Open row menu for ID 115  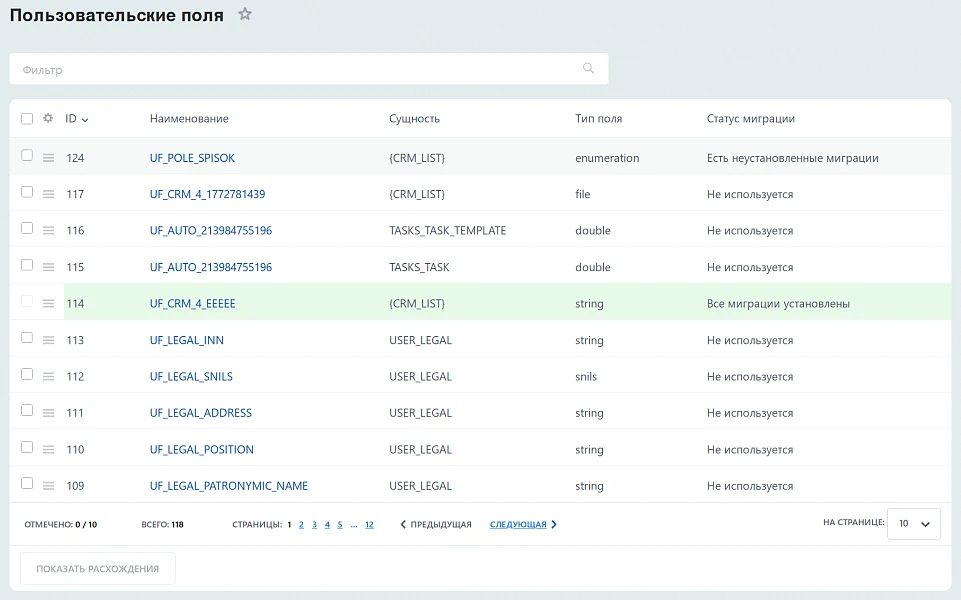click(48, 267)
